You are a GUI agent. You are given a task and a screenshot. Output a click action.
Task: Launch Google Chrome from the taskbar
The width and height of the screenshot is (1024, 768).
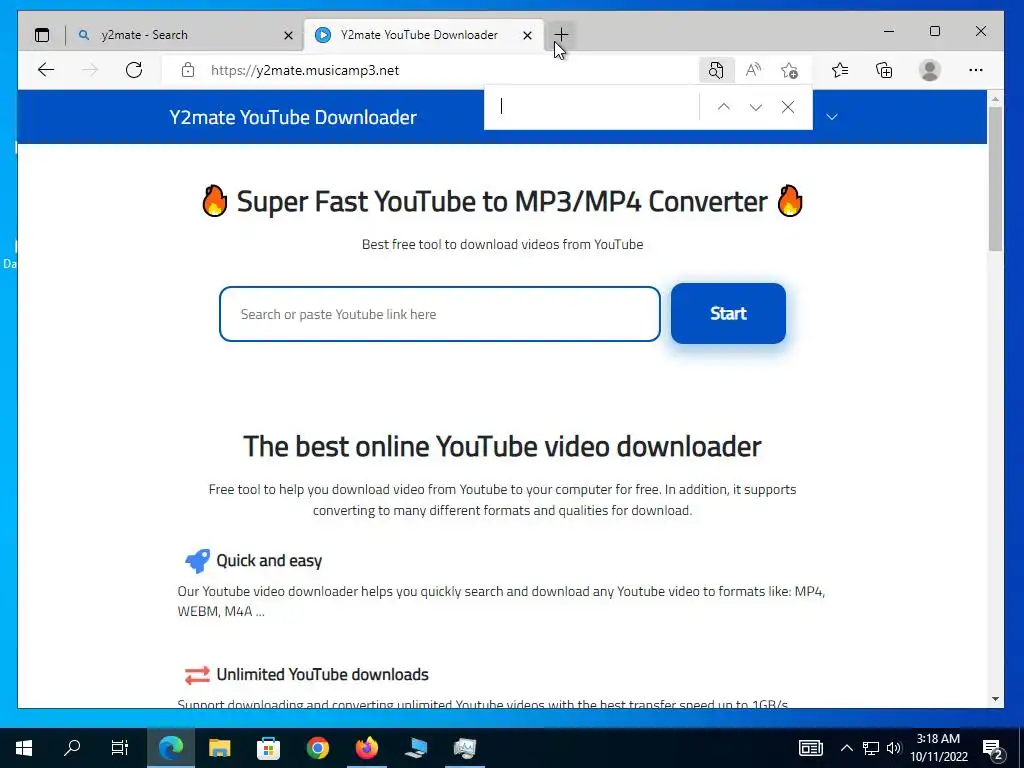click(x=318, y=748)
